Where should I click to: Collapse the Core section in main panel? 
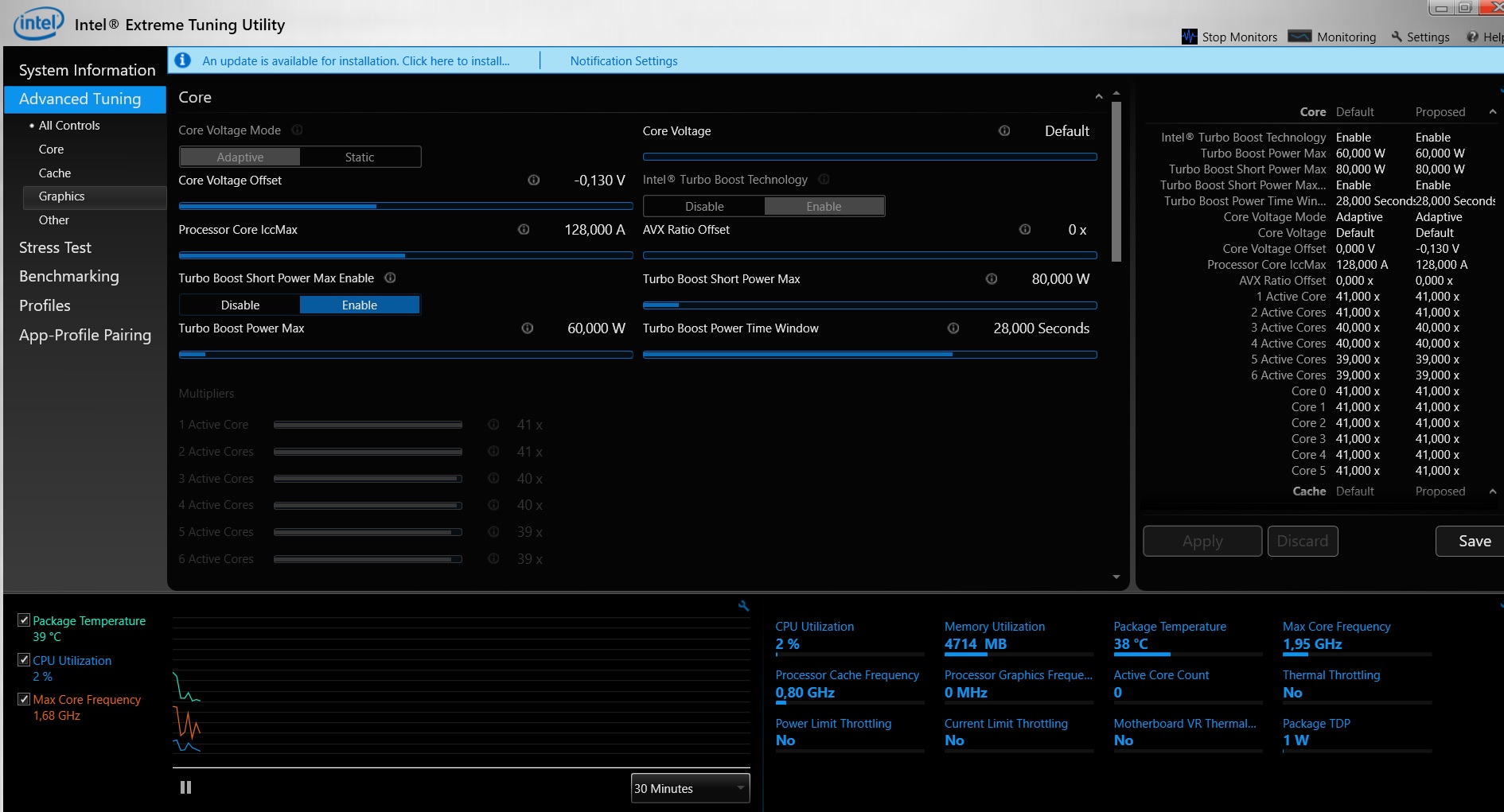[1099, 96]
